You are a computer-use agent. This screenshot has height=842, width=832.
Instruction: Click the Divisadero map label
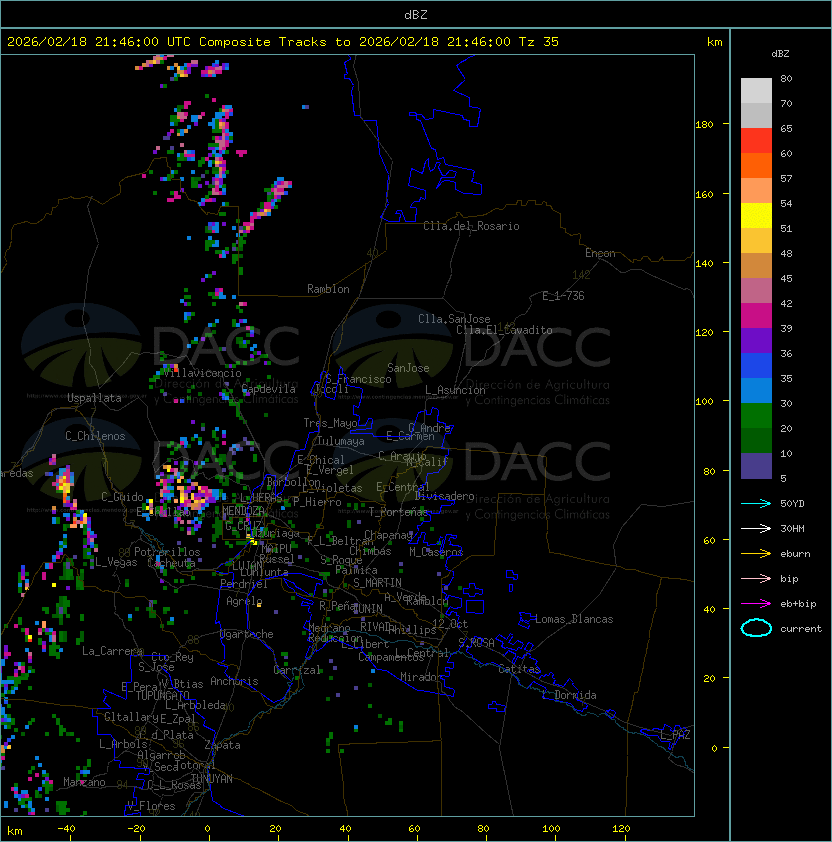coord(444,496)
